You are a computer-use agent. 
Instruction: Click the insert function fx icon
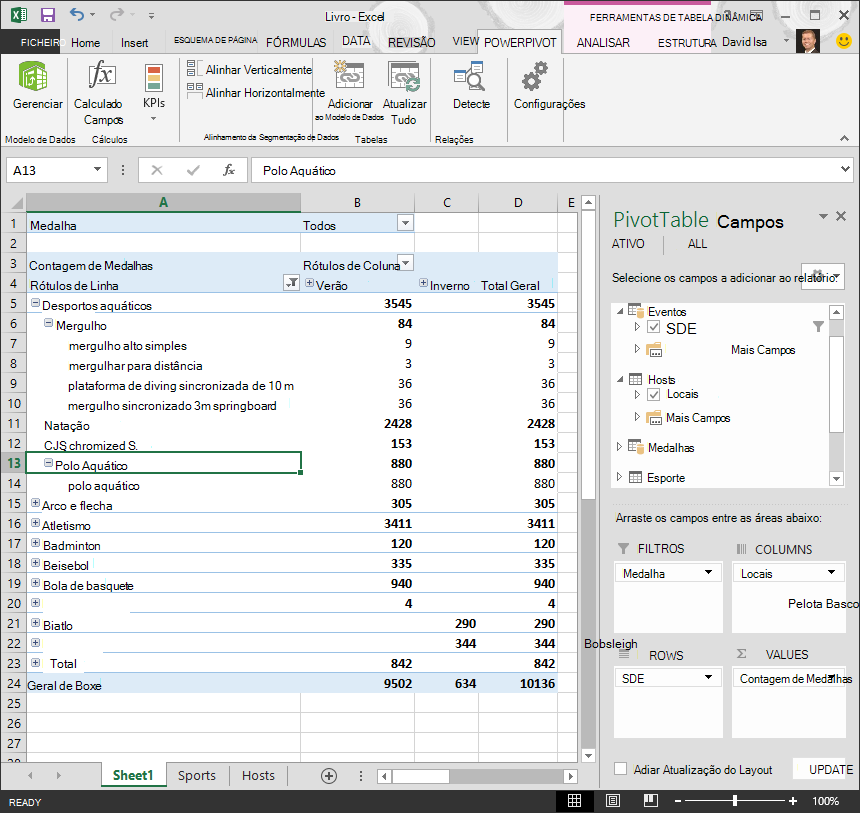click(229, 170)
